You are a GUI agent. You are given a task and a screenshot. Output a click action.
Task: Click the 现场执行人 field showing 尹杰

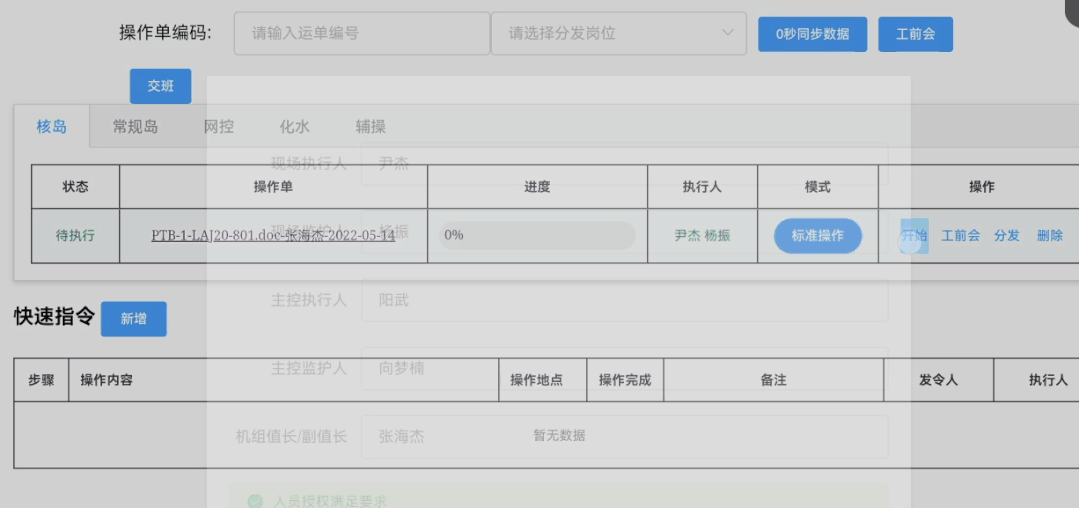coord(623,164)
